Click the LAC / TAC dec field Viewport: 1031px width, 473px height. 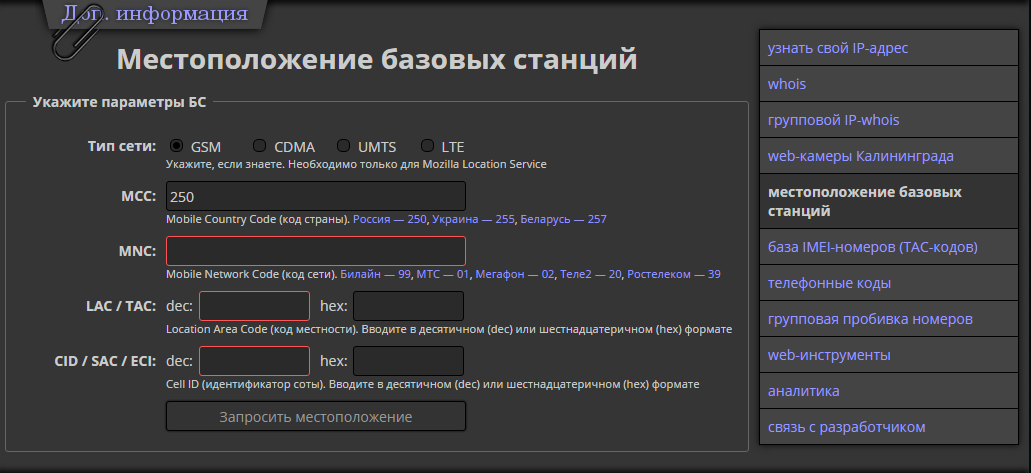click(255, 306)
